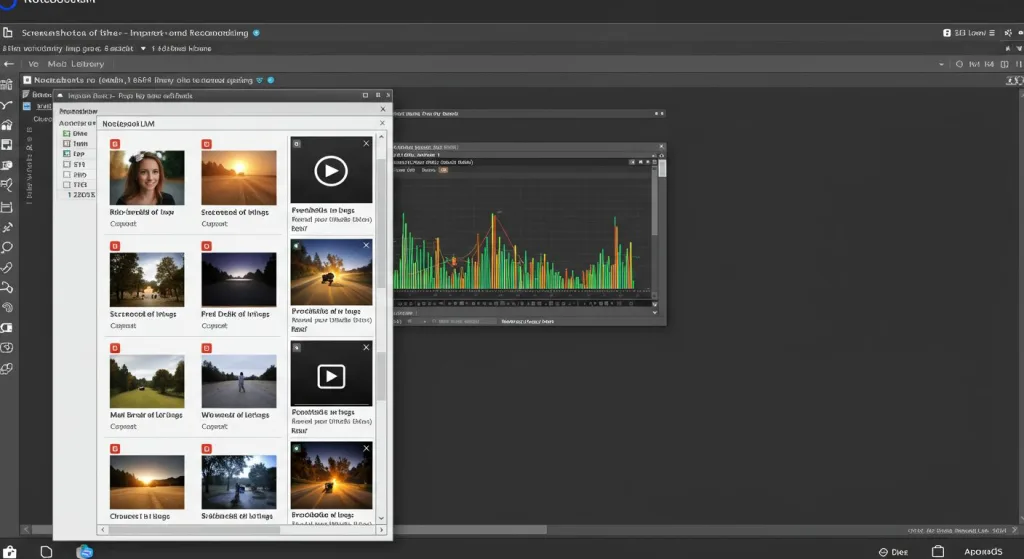Toggle the "Epp" checkbox in the list
The width and height of the screenshot is (1024, 559).
point(67,153)
